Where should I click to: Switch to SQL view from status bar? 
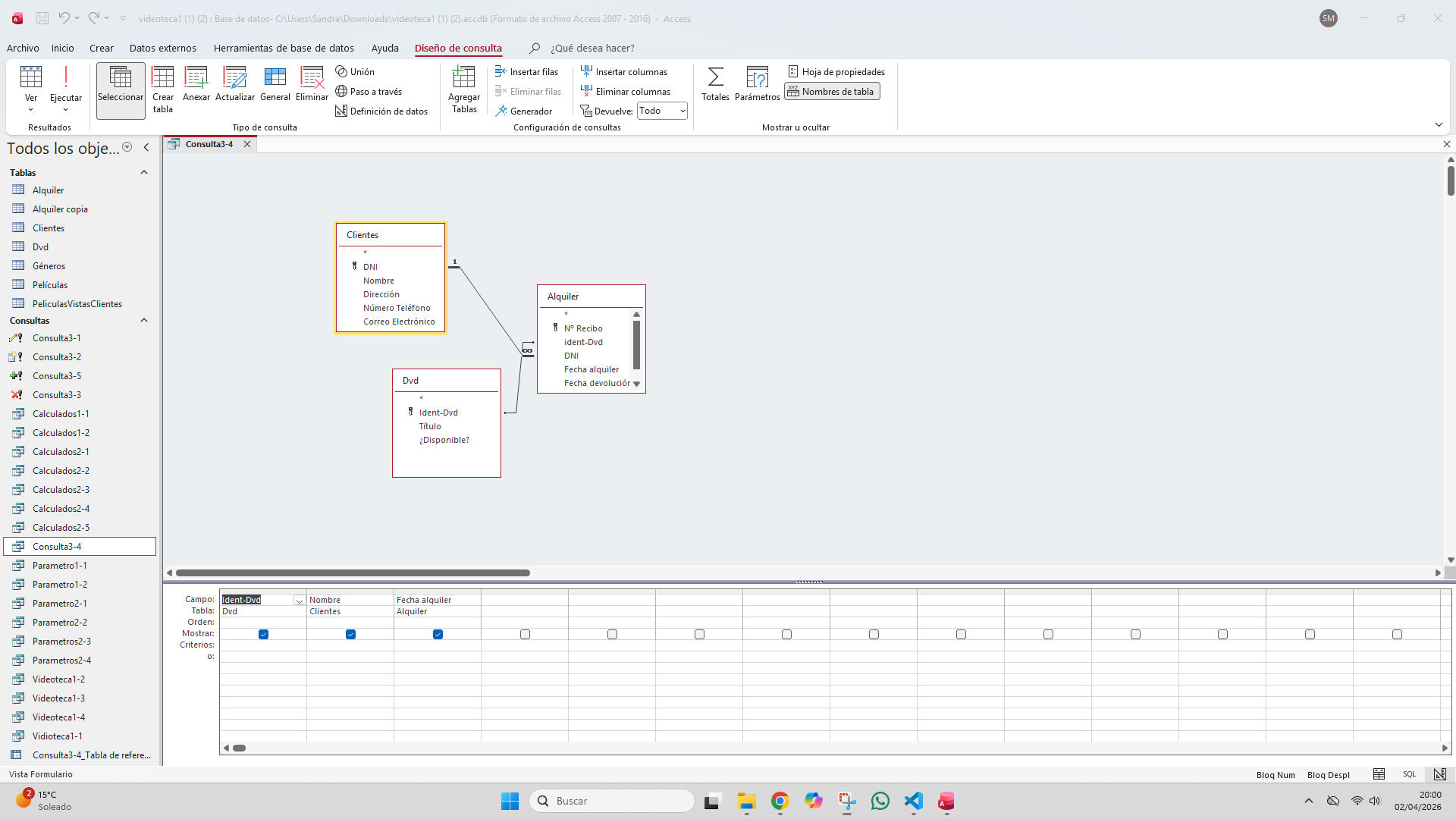coord(1409,774)
